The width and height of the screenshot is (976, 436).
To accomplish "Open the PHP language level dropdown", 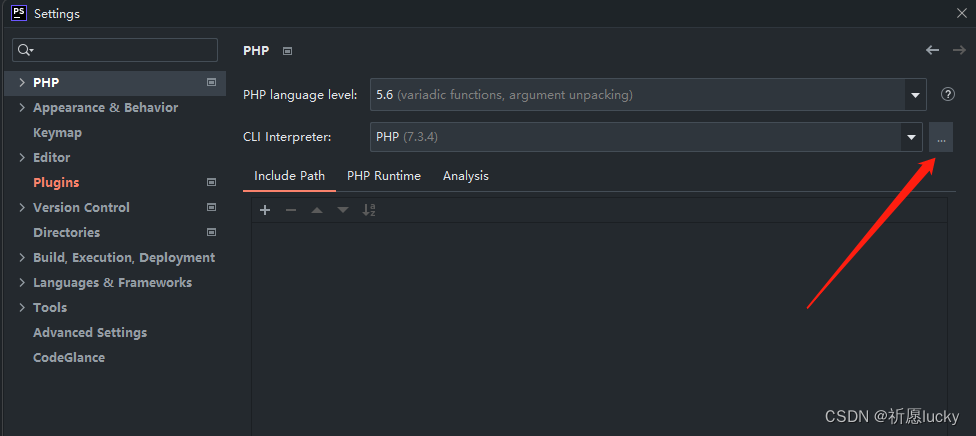I will coord(916,95).
